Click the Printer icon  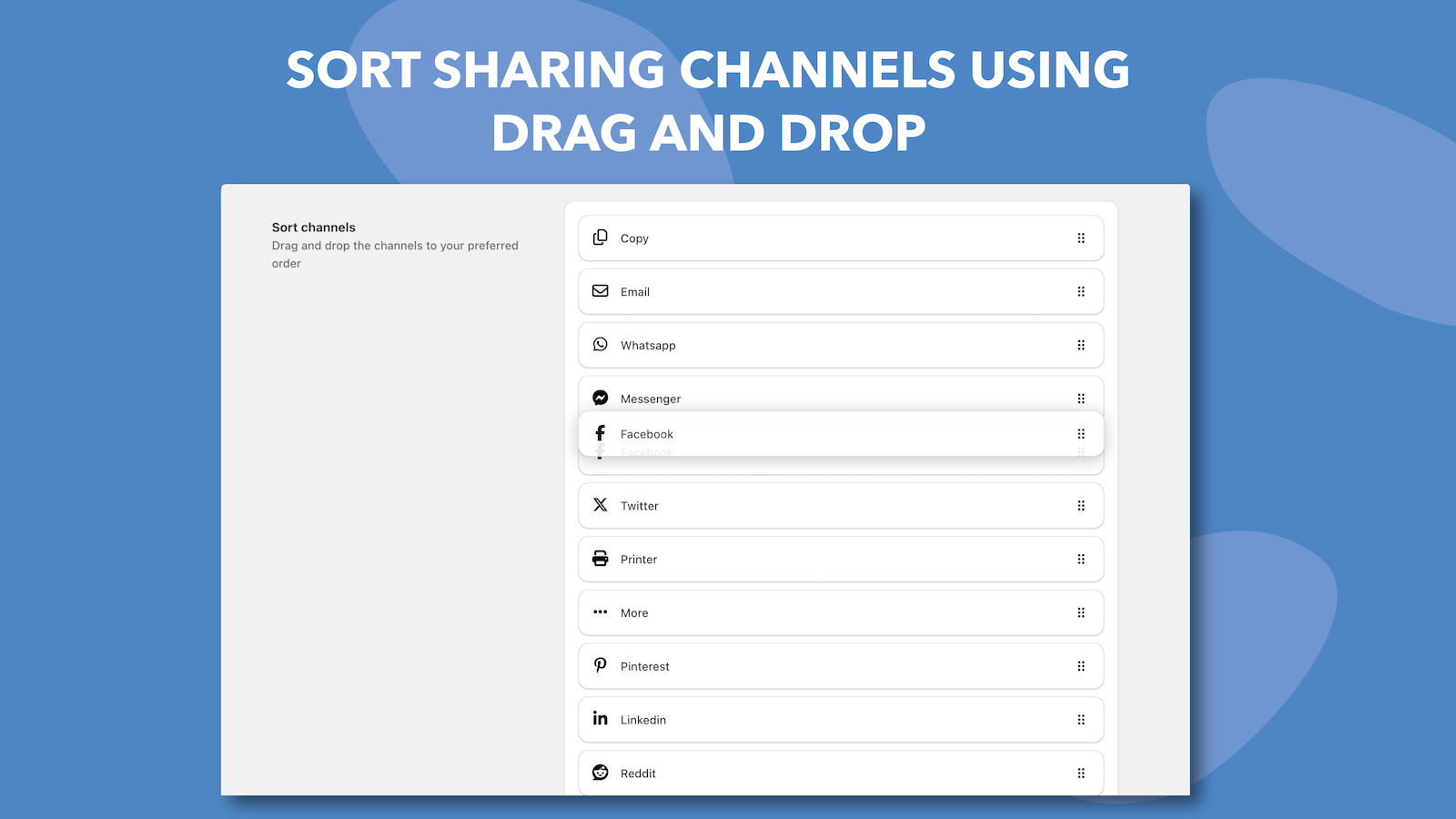(x=601, y=559)
